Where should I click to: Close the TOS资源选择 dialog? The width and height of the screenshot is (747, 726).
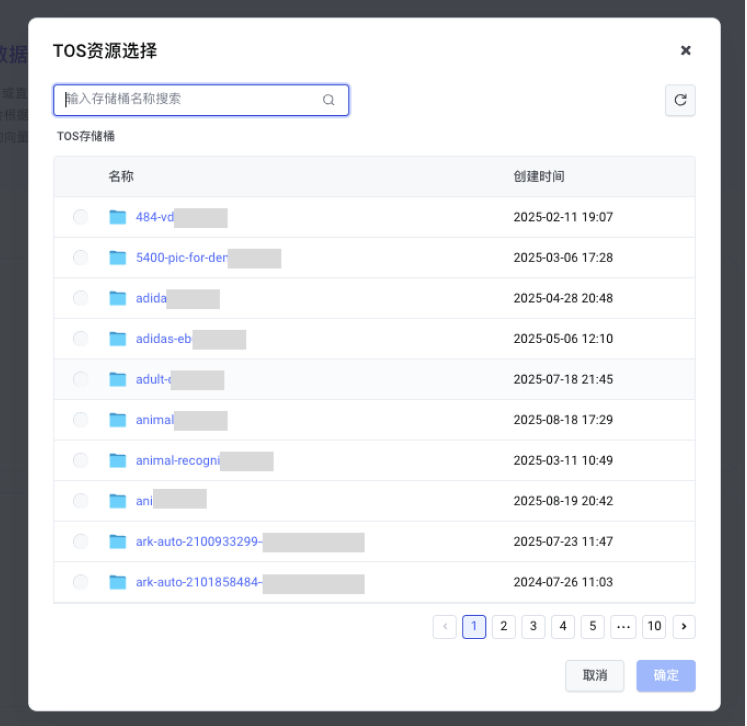pyautogui.click(x=686, y=50)
